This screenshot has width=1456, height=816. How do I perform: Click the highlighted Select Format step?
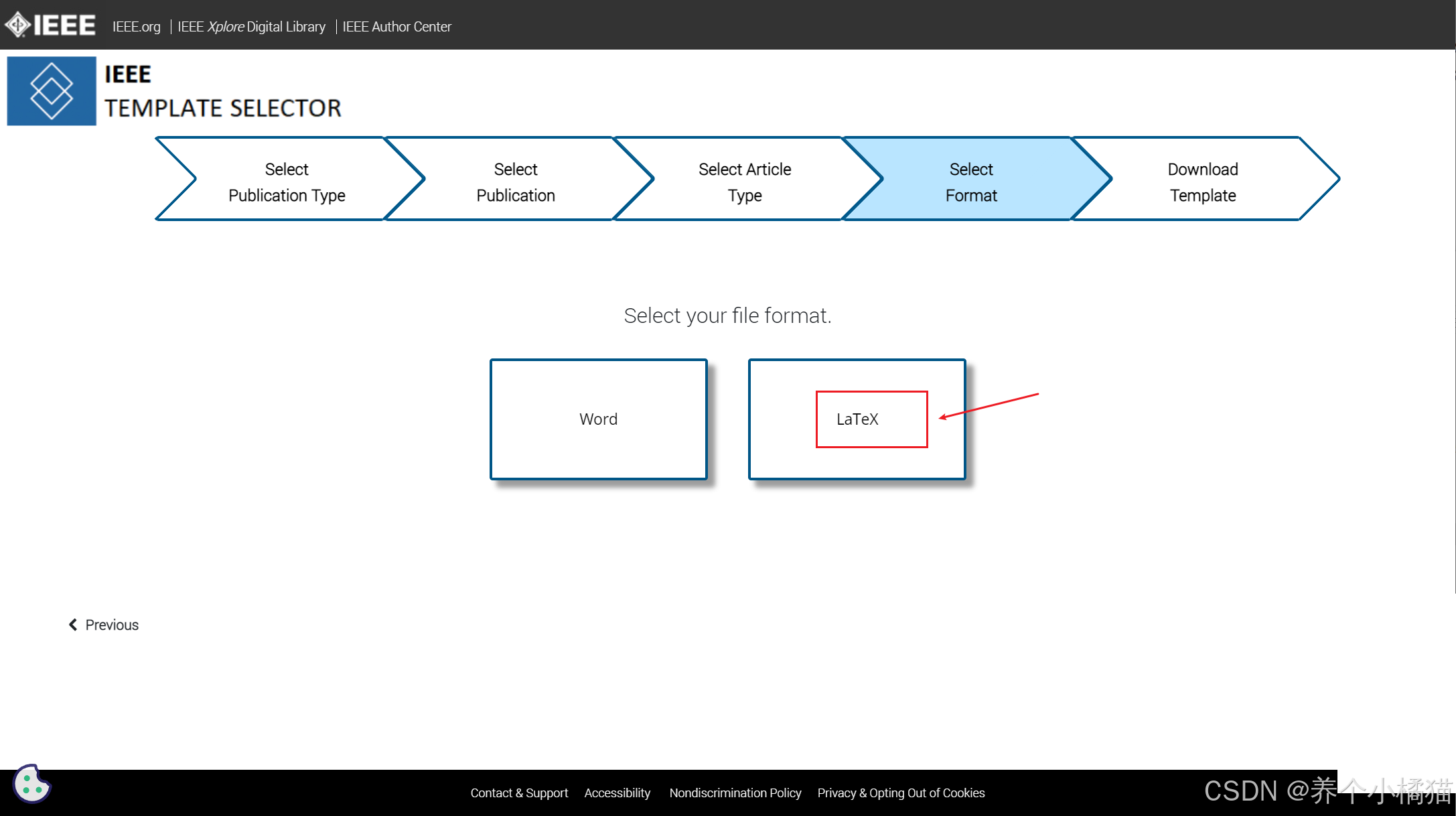pyautogui.click(x=970, y=182)
